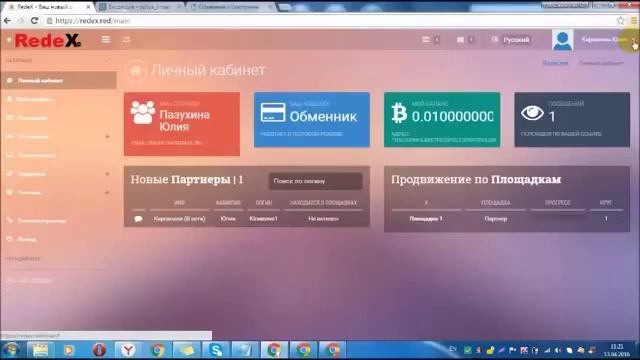Viewport: 640px width, 360px height.
Task: Click the dark visits card showing 1
Action: pyautogui.click(x=572, y=120)
